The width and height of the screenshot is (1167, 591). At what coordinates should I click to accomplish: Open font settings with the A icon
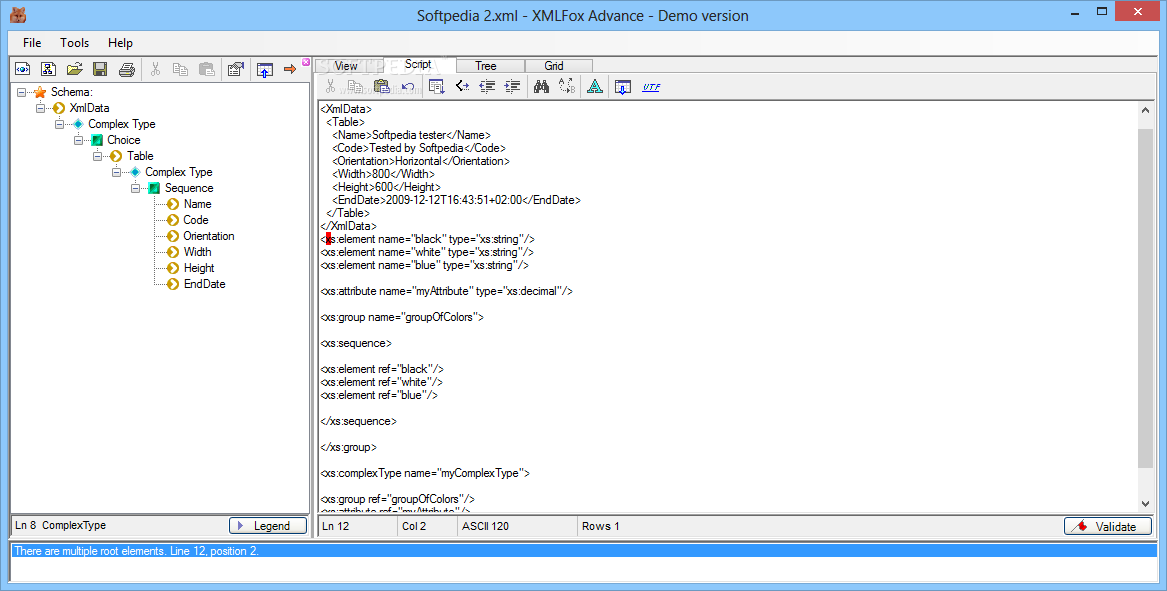pyautogui.click(x=595, y=86)
